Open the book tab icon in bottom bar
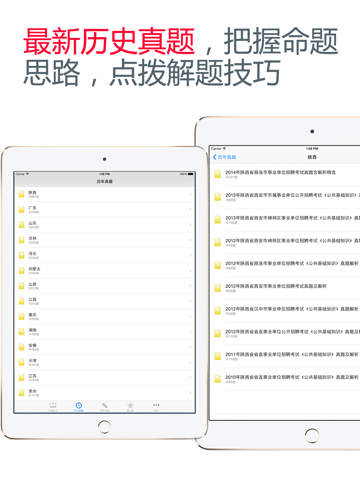Screen dimensions: 360x480 [x=53, y=405]
